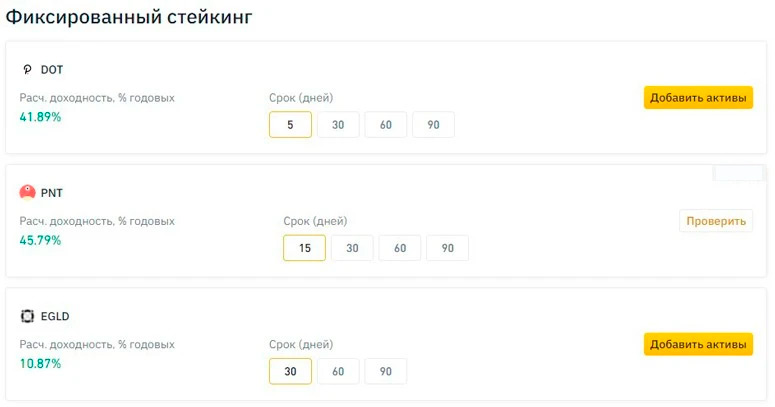This screenshot has width=775, height=407.
Task: Choose 60 days term for EGLD
Action: click(x=338, y=371)
